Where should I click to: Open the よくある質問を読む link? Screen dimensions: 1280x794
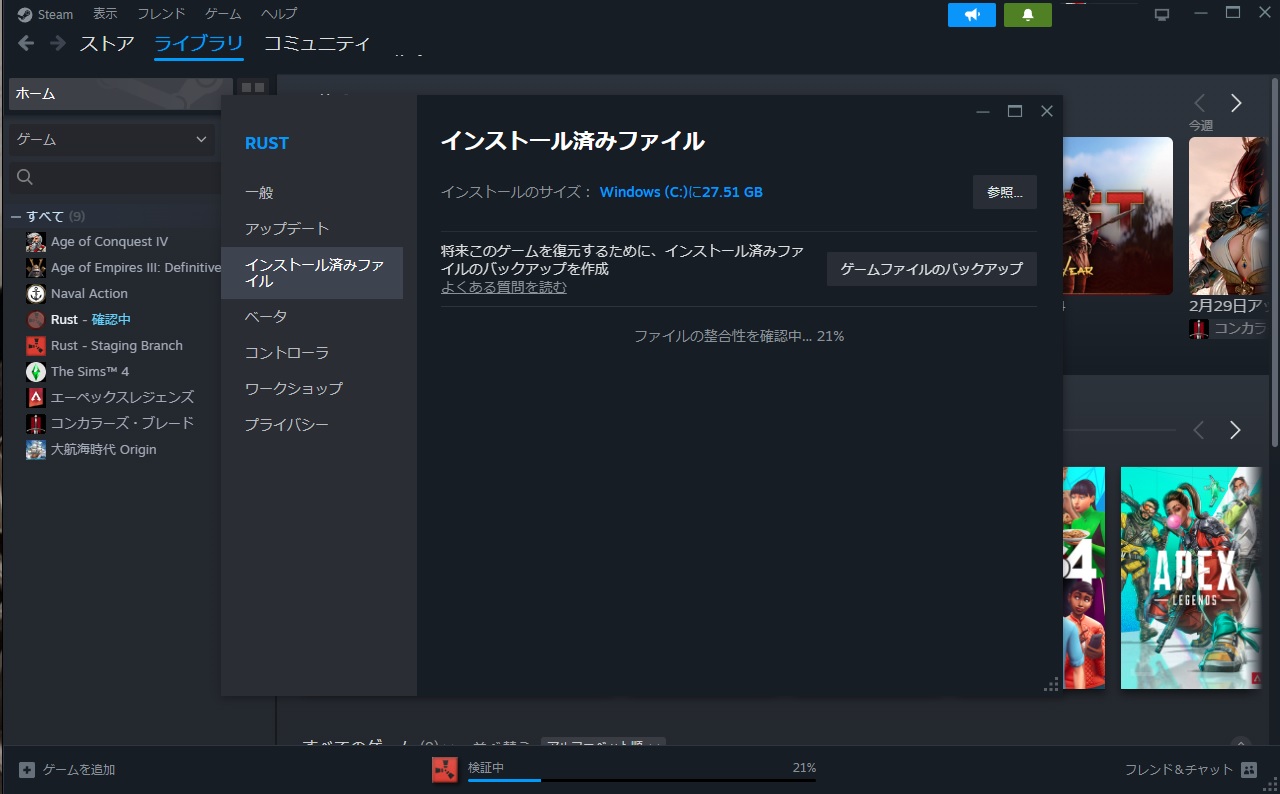click(x=504, y=288)
